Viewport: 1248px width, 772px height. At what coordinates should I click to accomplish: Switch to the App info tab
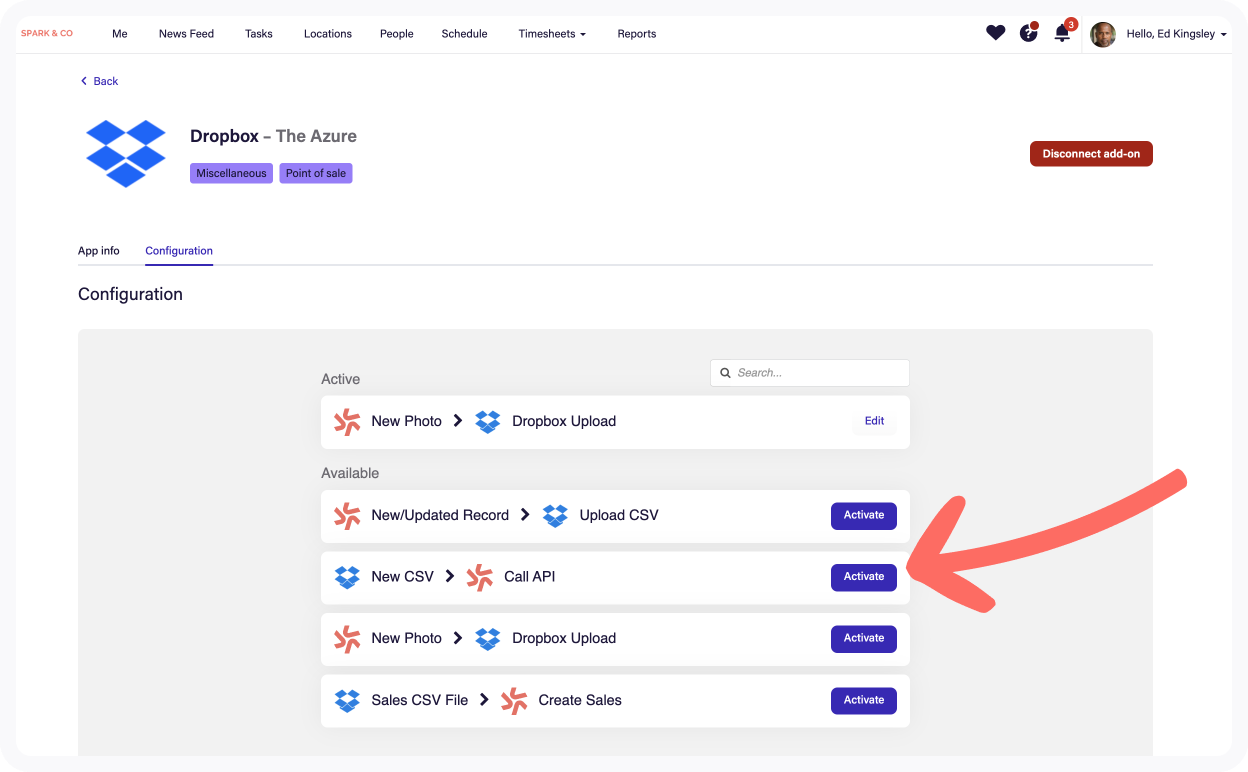(99, 251)
